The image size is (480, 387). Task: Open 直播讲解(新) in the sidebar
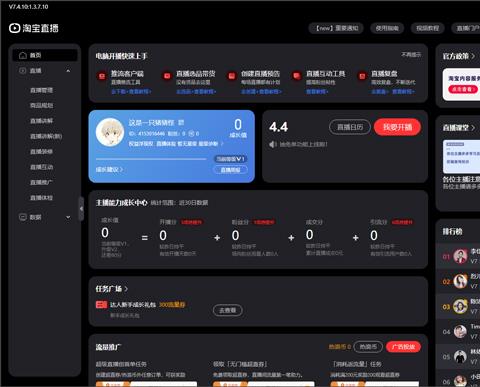coord(46,136)
